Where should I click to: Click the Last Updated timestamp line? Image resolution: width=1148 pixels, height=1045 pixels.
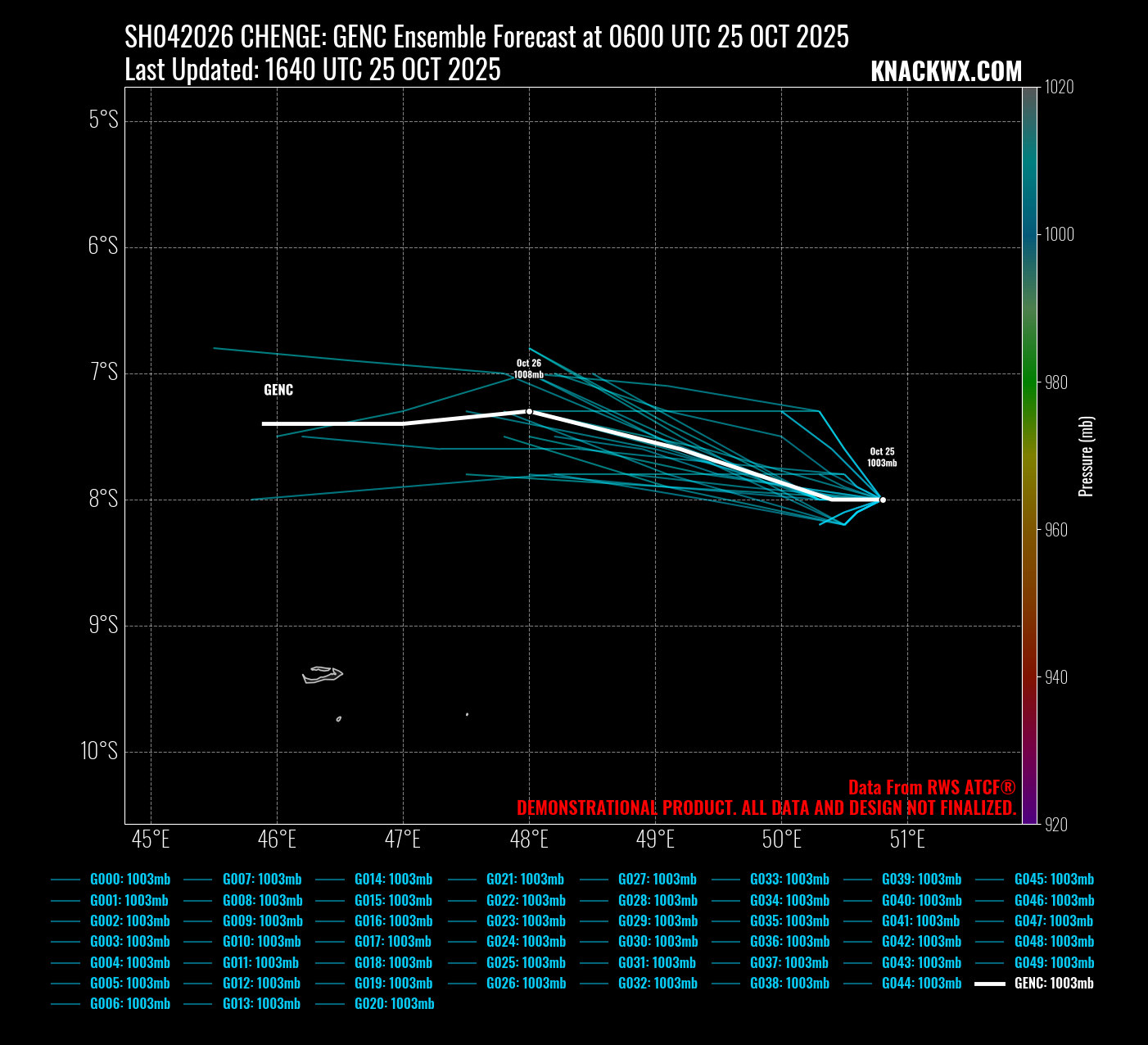(x=312, y=70)
